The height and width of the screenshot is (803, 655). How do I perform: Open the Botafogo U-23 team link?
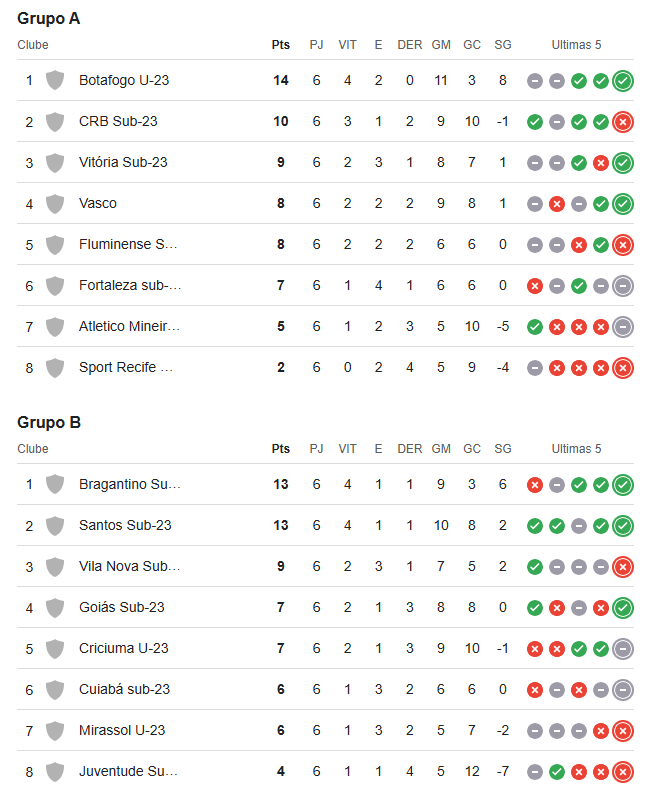pyautogui.click(x=124, y=80)
